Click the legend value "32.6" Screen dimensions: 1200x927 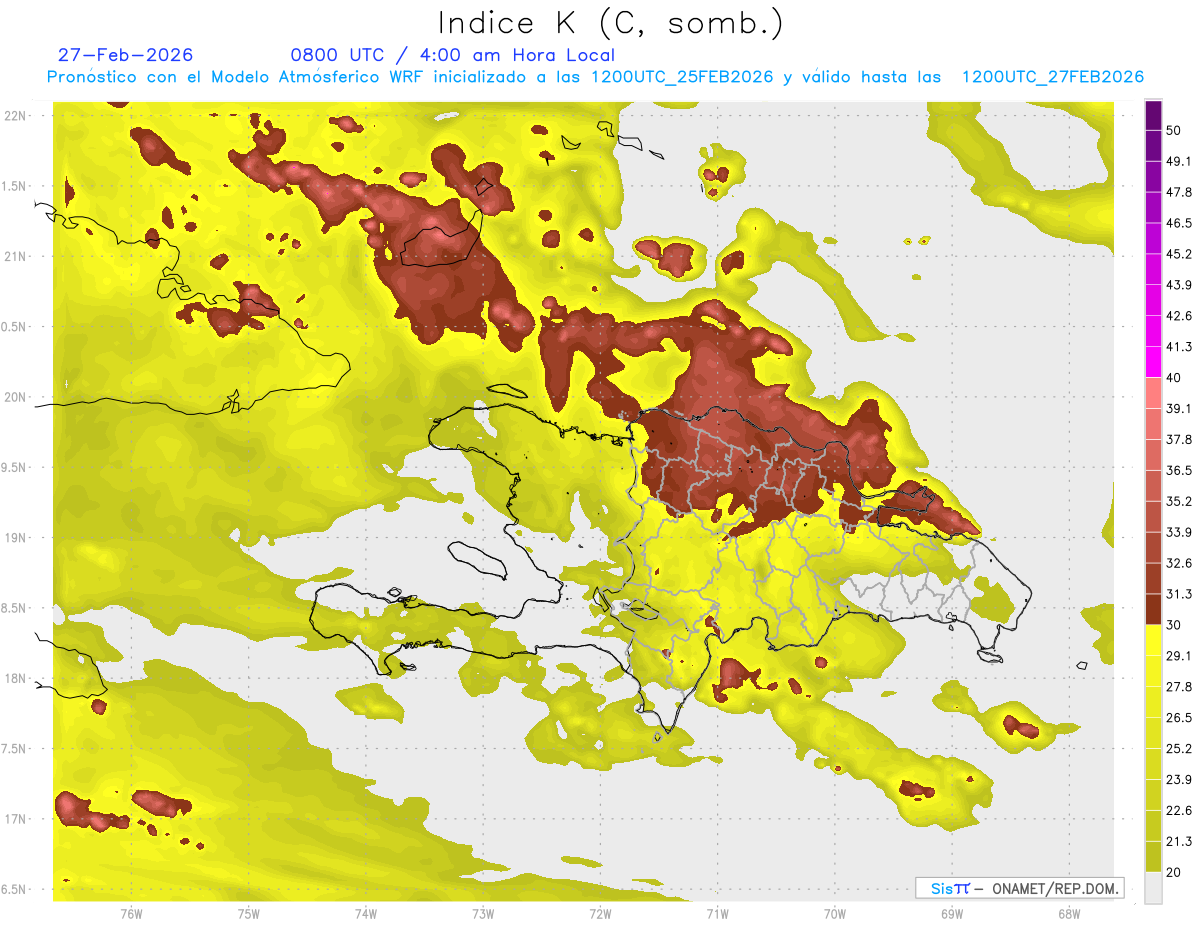(x=1179, y=563)
